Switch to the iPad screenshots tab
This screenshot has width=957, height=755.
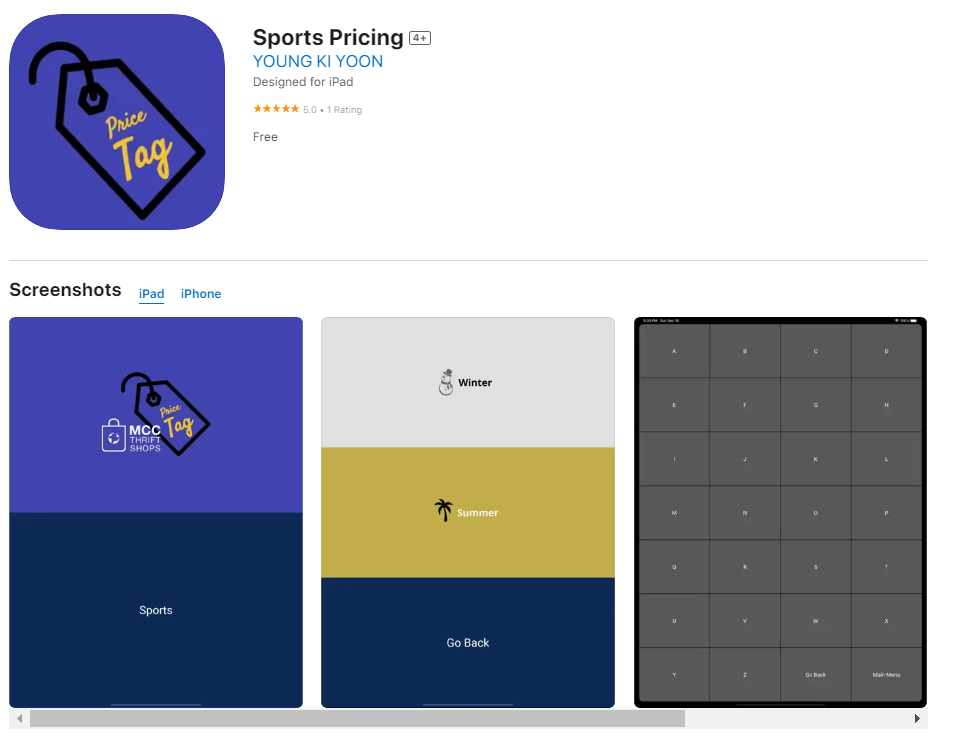pyautogui.click(x=152, y=294)
